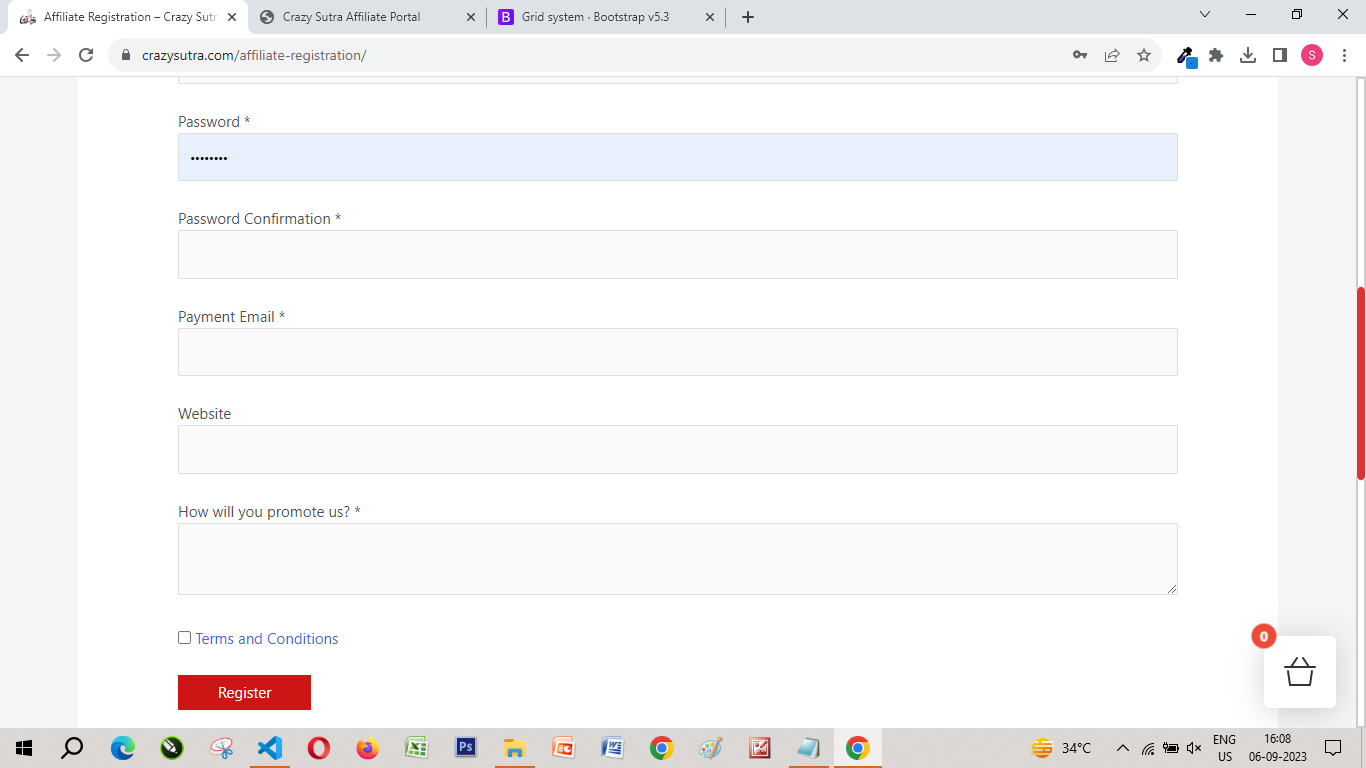Click the browser back arrow

22,55
